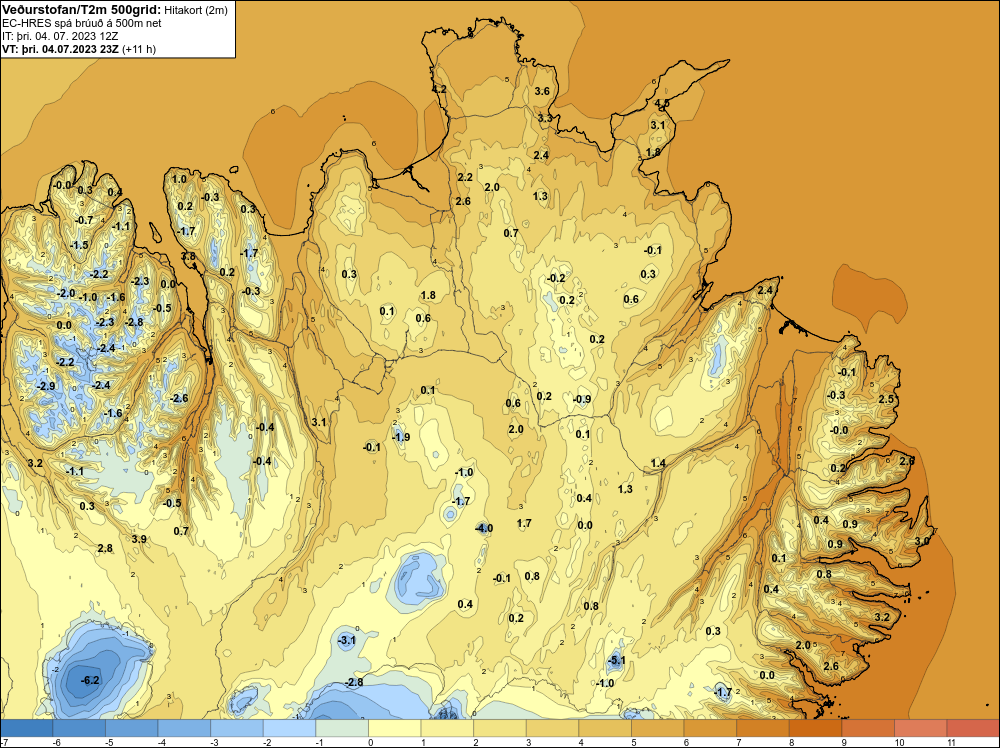The image size is (1000, 748).
Task: Click the '-2.9' temperature value on the map
Action: coord(46,386)
